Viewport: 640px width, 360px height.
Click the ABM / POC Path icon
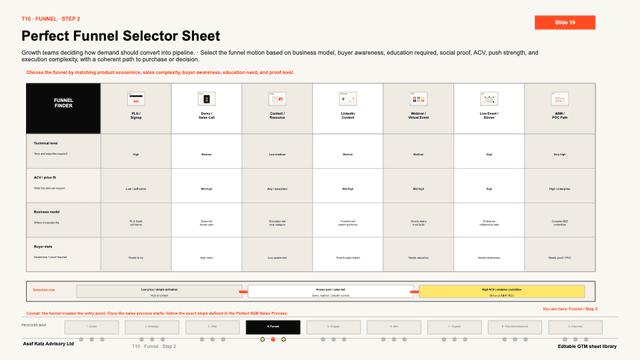[x=560, y=99]
